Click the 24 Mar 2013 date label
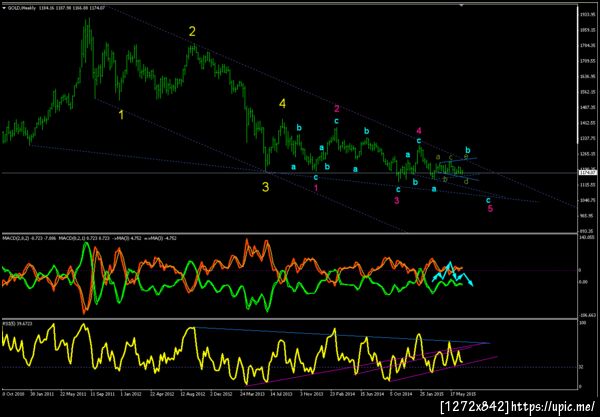This screenshot has height=417, width=600. coord(253,394)
